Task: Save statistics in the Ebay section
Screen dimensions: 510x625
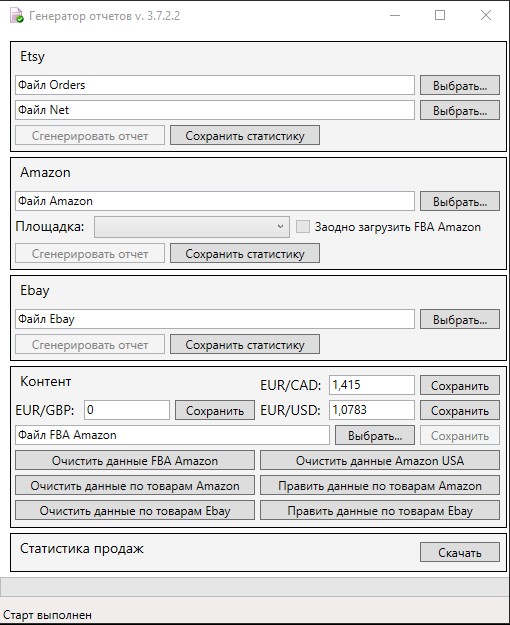Action: point(245,344)
